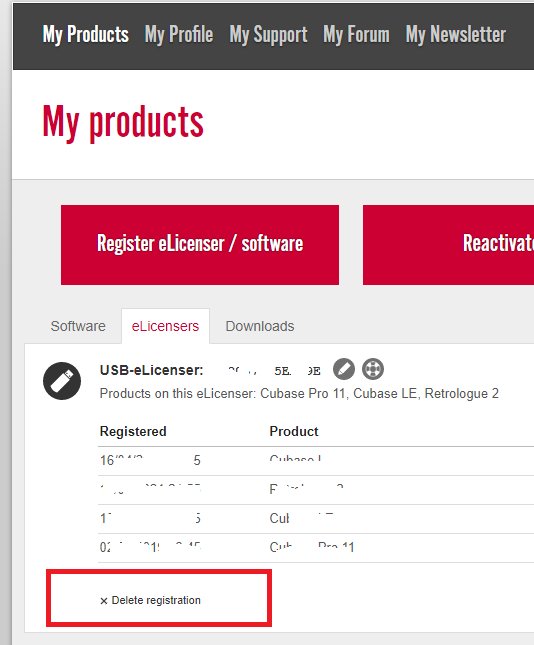Open My Newsletter menu item

(x=456, y=35)
